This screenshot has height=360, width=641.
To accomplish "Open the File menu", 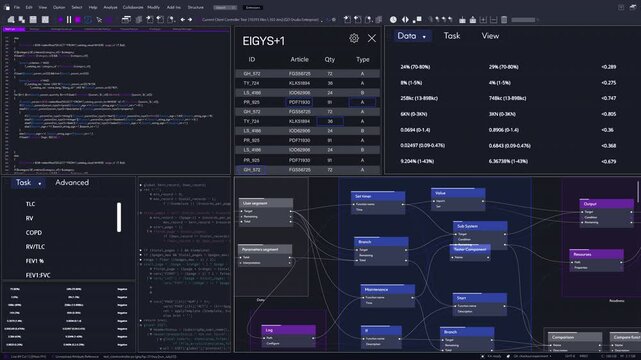I will coord(17,7).
